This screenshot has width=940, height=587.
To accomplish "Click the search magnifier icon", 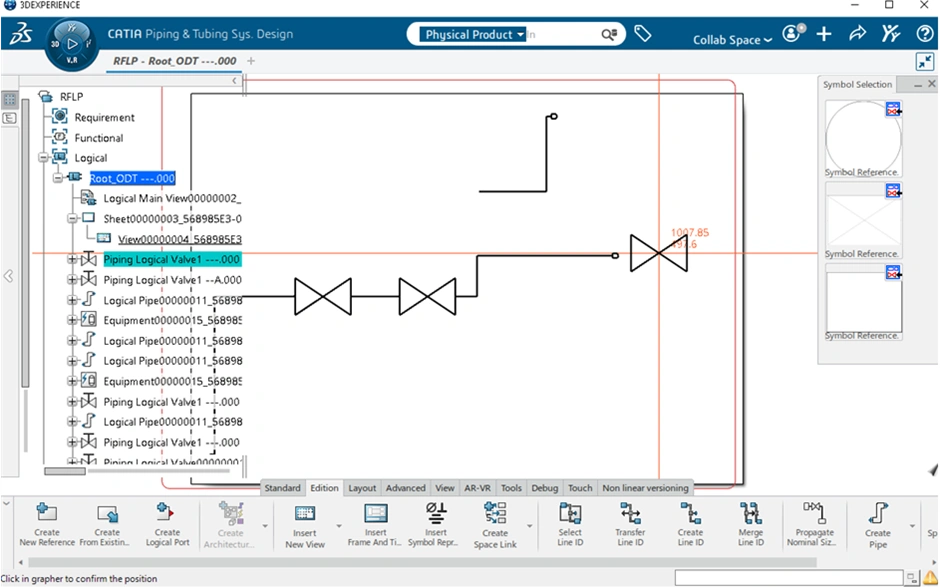I will 609,35.
